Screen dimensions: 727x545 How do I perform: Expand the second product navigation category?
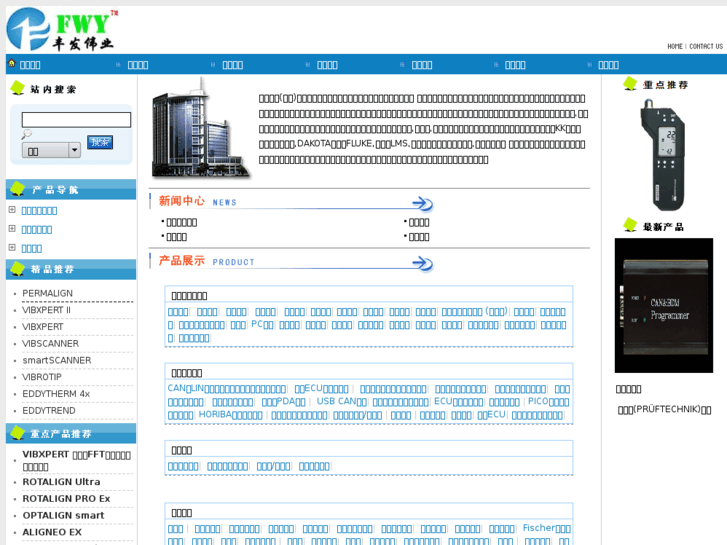[x=12, y=229]
